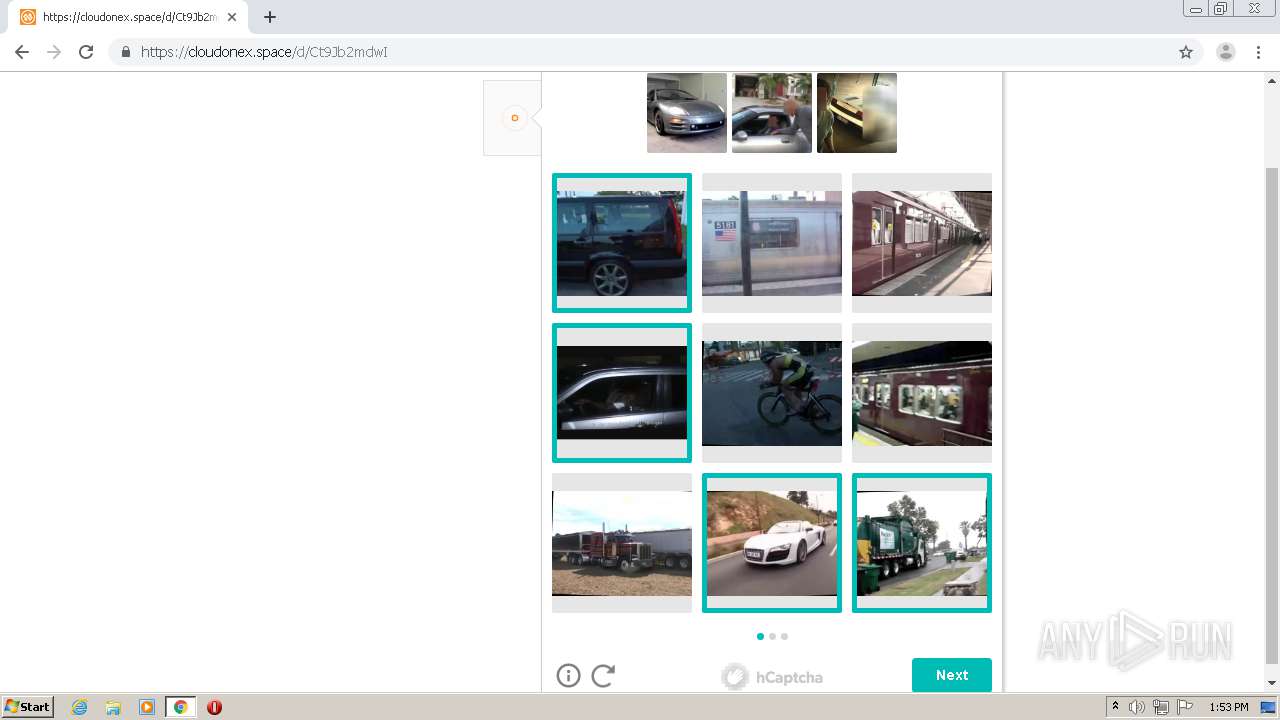
Task: Open Windows Media Player from taskbar
Action: pos(147,707)
